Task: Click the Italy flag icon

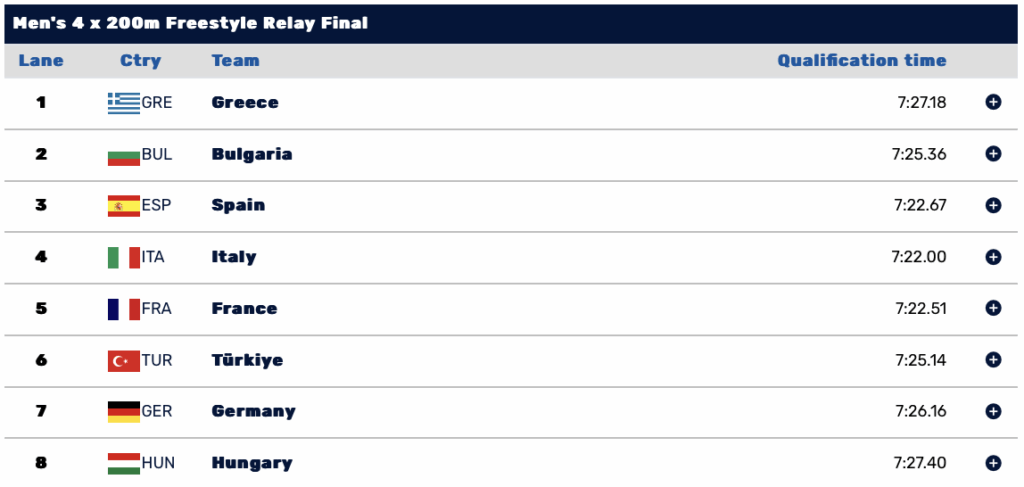Action: point(124,257)
